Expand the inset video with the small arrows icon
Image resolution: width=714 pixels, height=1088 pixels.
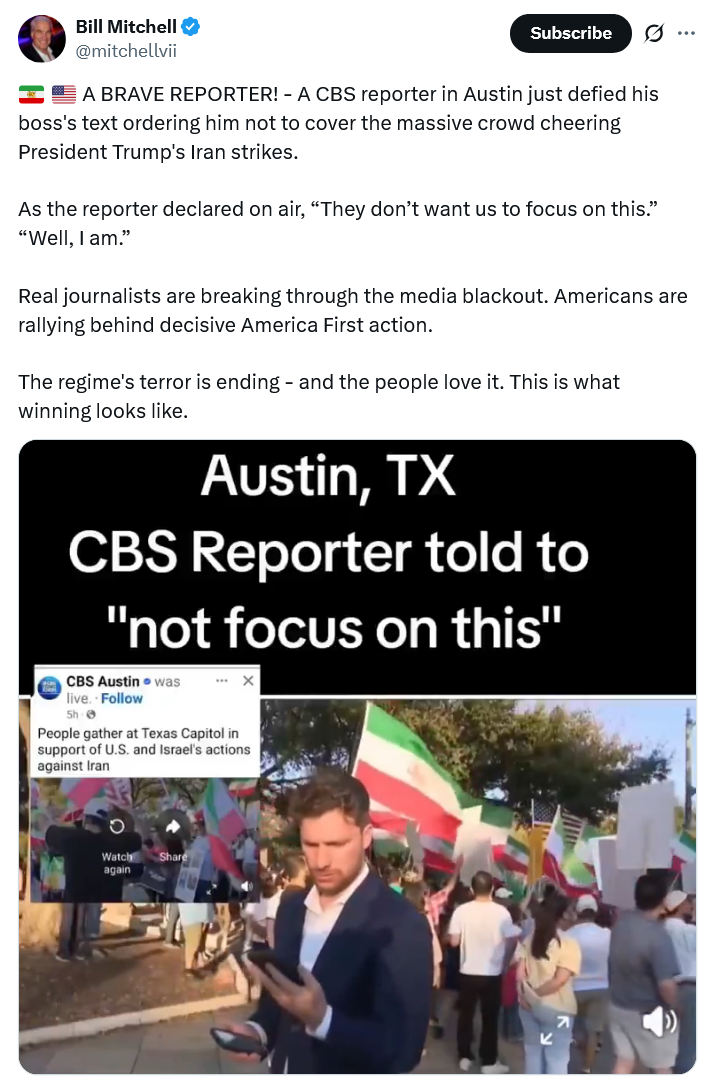click(x=212, y=886)
